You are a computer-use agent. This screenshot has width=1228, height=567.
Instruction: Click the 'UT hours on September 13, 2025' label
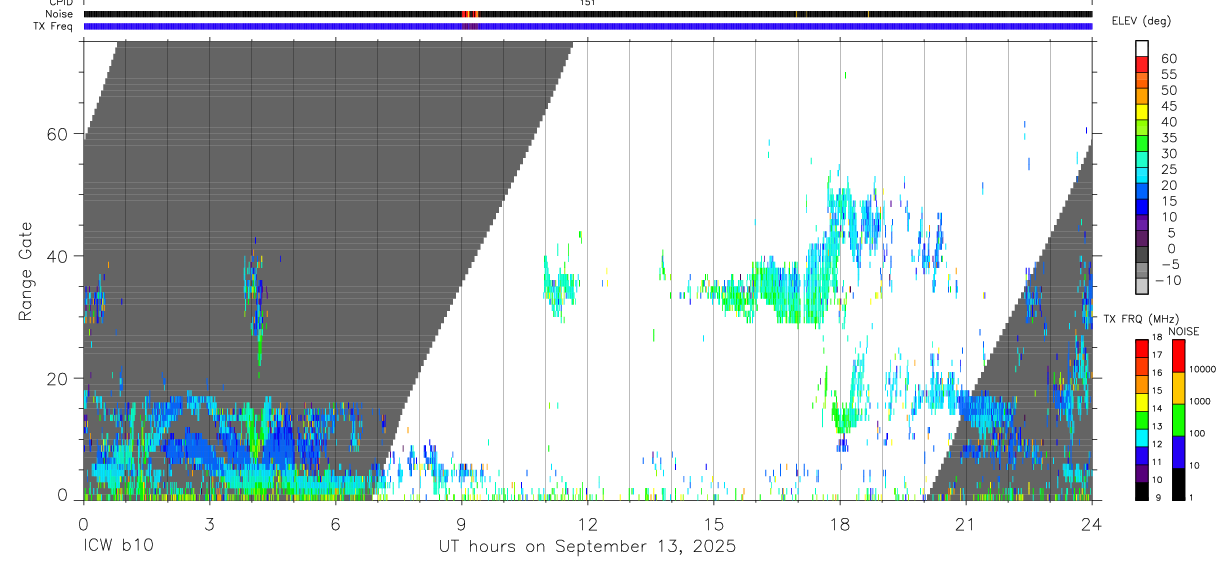click(587, 546)
